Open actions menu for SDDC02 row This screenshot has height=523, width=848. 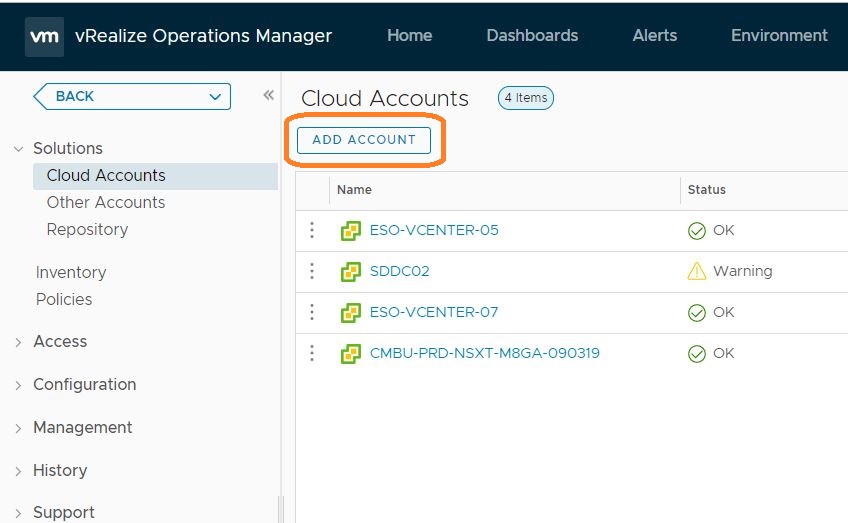(x=312, y=272)
